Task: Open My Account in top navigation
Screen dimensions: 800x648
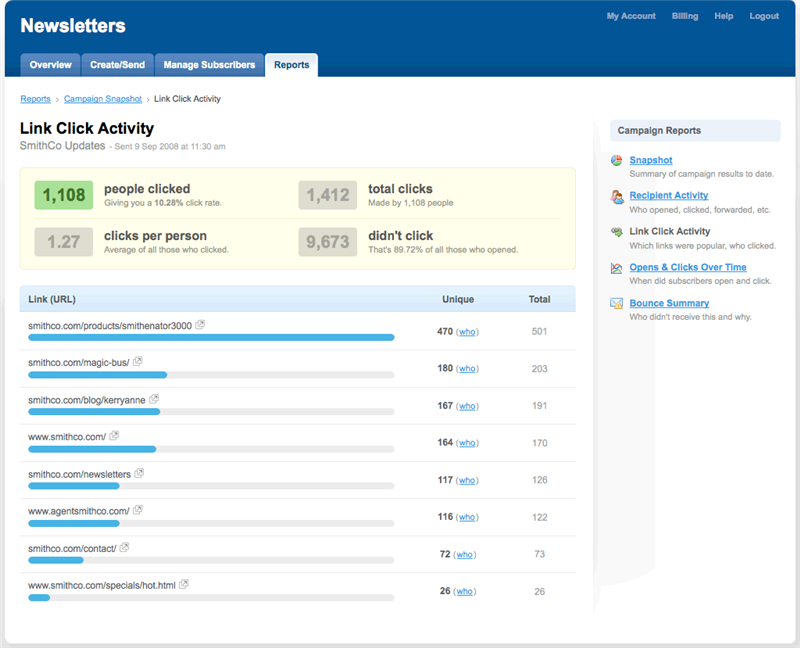Action: click(x=631, y=16)
